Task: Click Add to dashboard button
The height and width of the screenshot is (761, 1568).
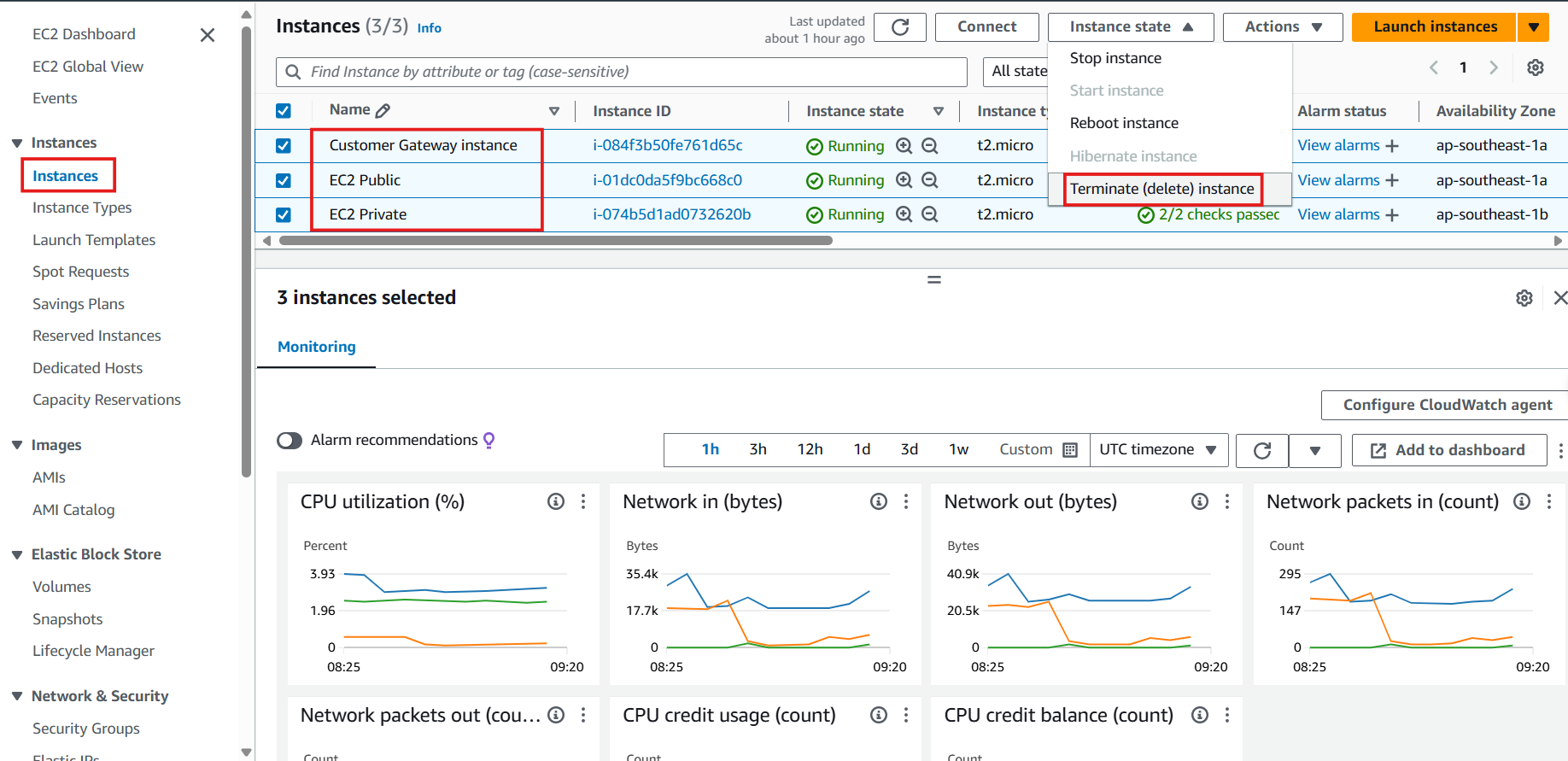Action: coord(1449,450)
